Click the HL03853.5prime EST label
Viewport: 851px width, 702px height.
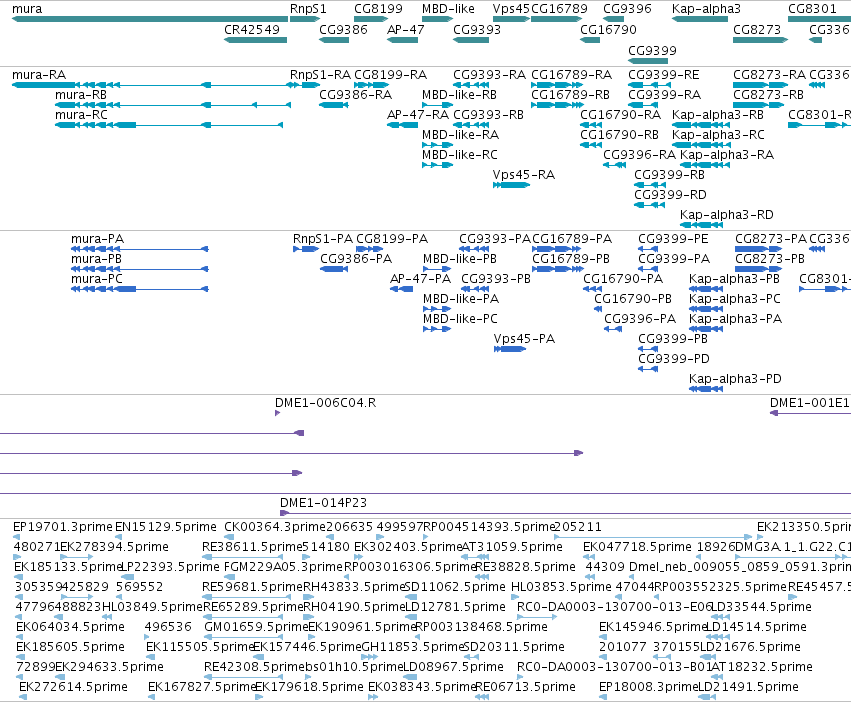(x=561, y=587)
